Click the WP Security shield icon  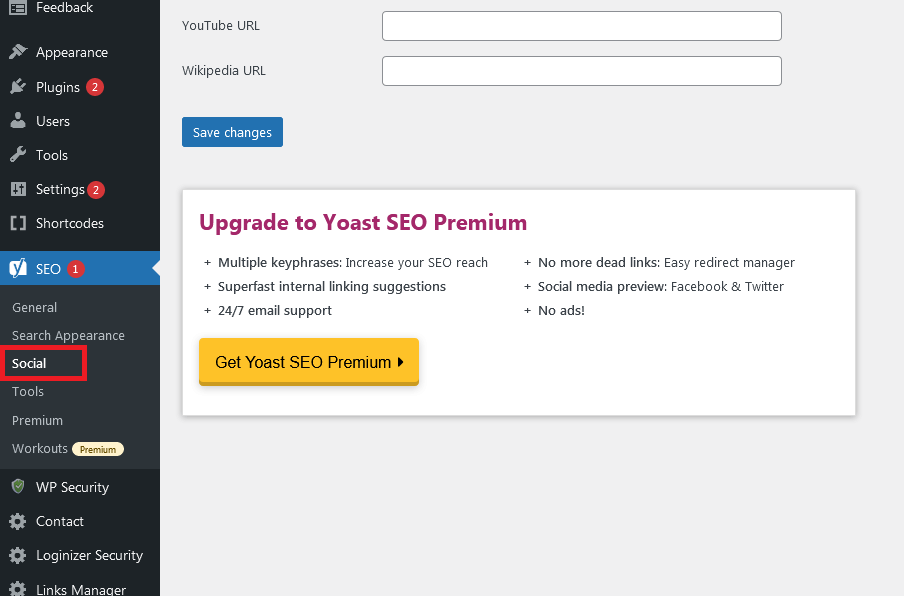coord(18,487)
